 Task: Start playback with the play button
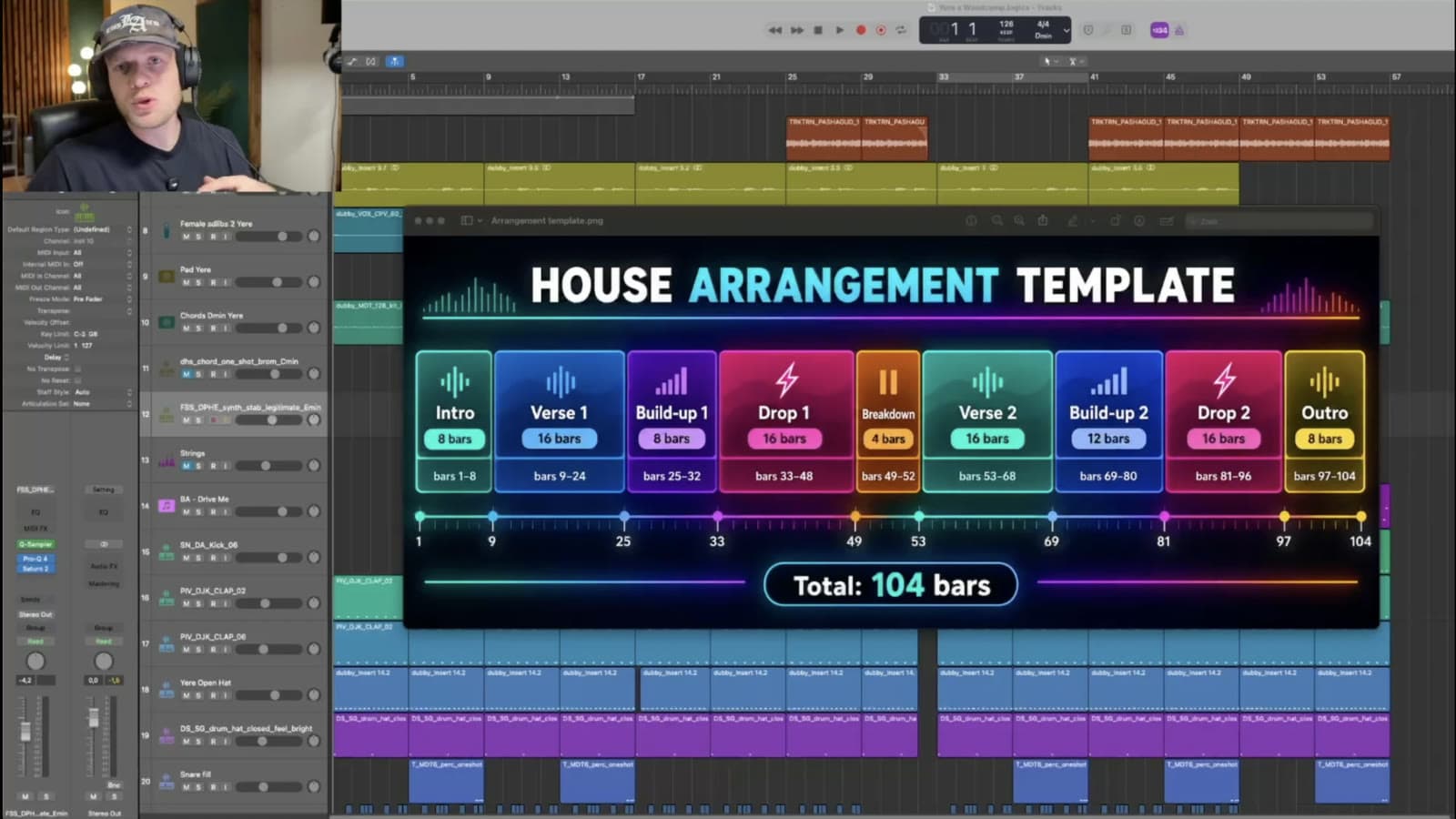coord(839,30)
